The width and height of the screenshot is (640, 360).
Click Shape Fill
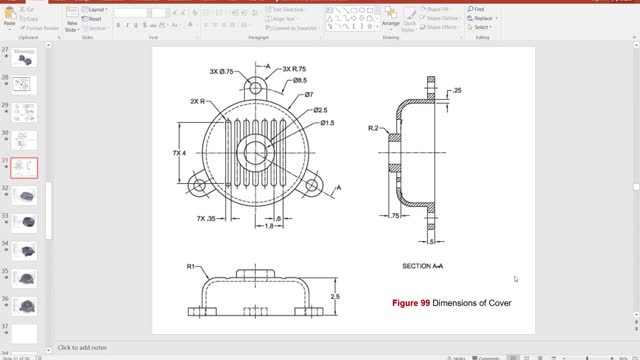coord(434,9)
